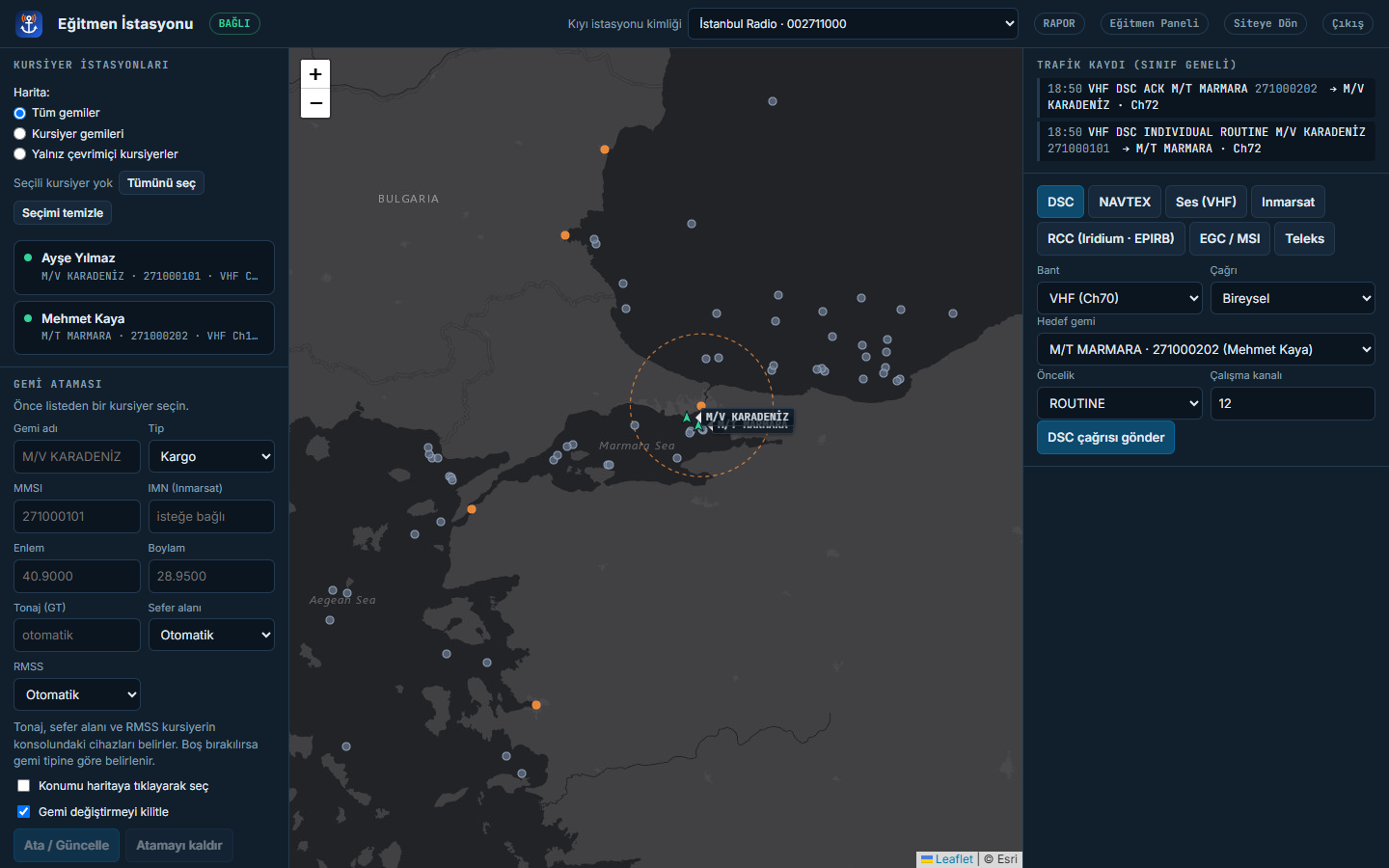
Task: Select the RCC (Iridium · EPIRB) tab
Action: [x=1110, y=238]
